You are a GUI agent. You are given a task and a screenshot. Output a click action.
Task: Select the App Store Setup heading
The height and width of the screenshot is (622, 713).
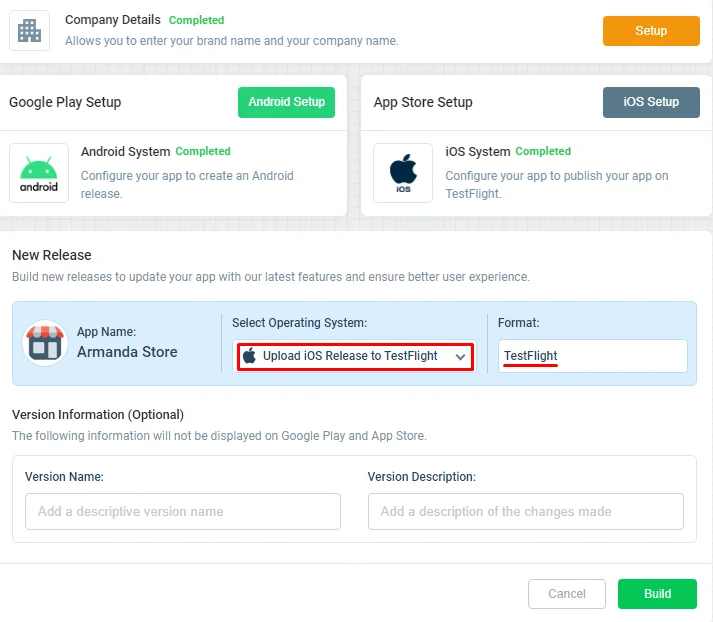[x=423, y=102]
